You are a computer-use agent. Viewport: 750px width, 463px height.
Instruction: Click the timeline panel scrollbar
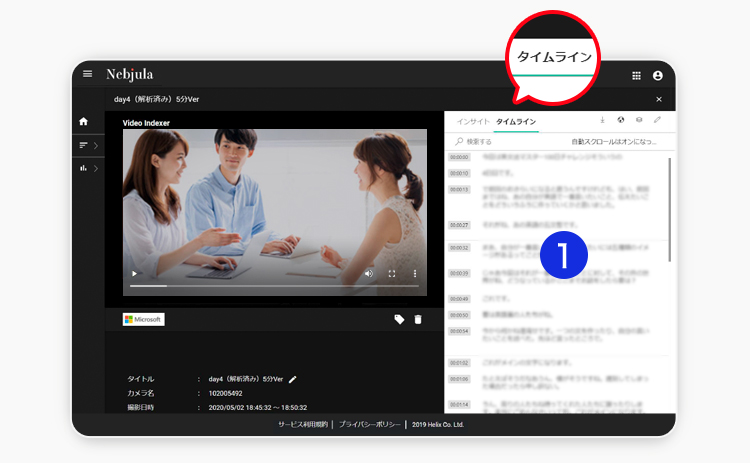pos(670,210)
